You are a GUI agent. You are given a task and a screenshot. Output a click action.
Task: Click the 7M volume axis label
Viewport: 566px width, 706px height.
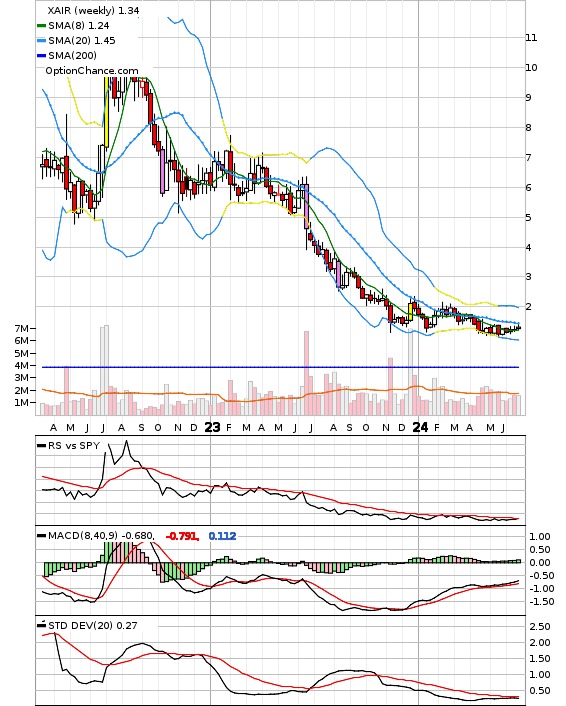coord(21,329)
